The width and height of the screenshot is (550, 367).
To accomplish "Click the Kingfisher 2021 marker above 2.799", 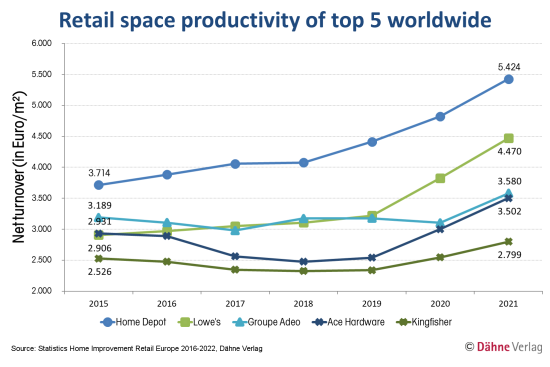I will pyautogui.click(x=509, y=242).
